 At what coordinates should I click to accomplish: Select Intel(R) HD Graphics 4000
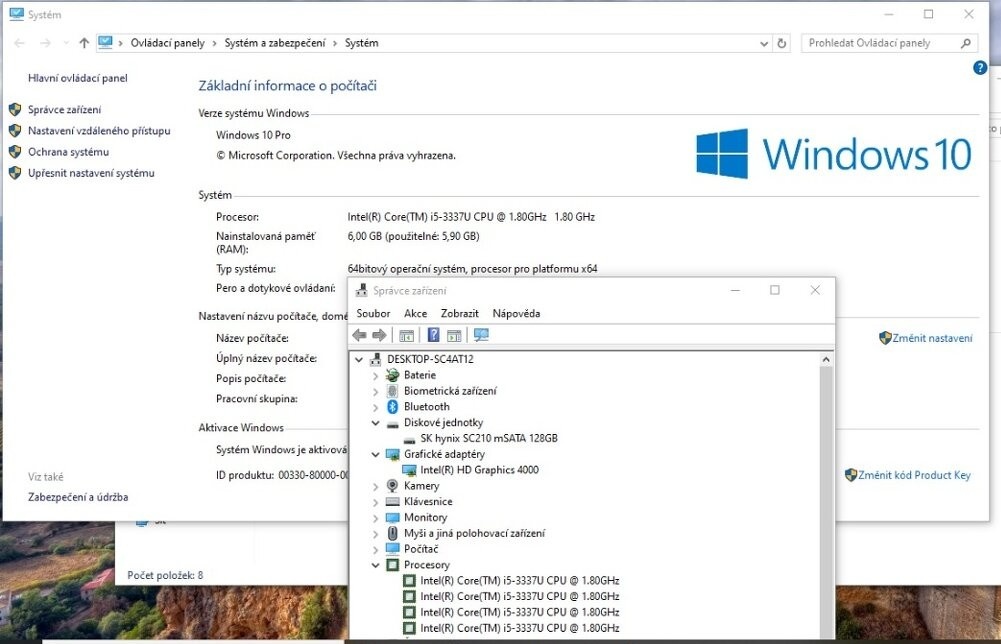(x=479, y=470)
